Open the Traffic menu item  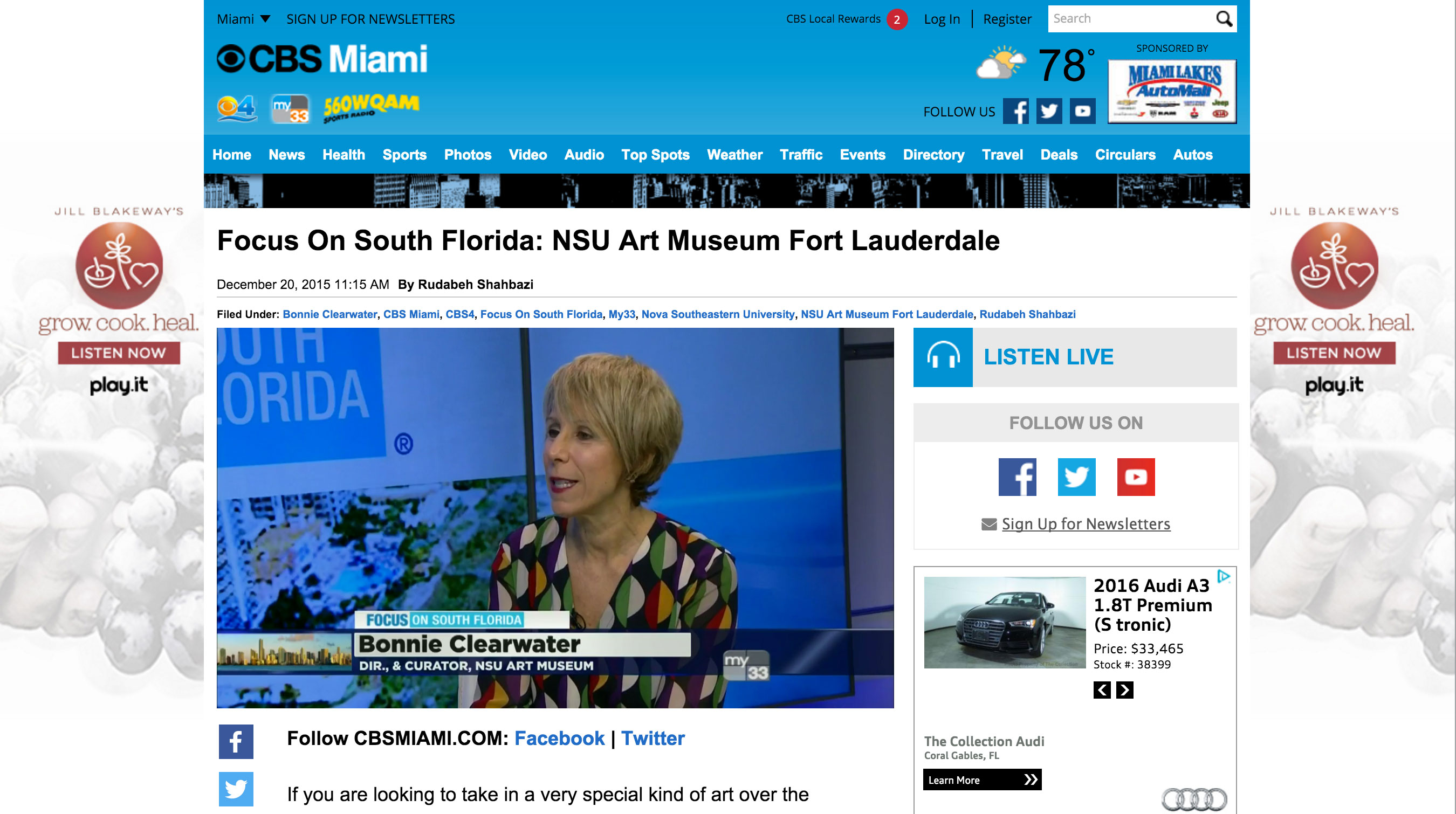click(x=801, y=155)
